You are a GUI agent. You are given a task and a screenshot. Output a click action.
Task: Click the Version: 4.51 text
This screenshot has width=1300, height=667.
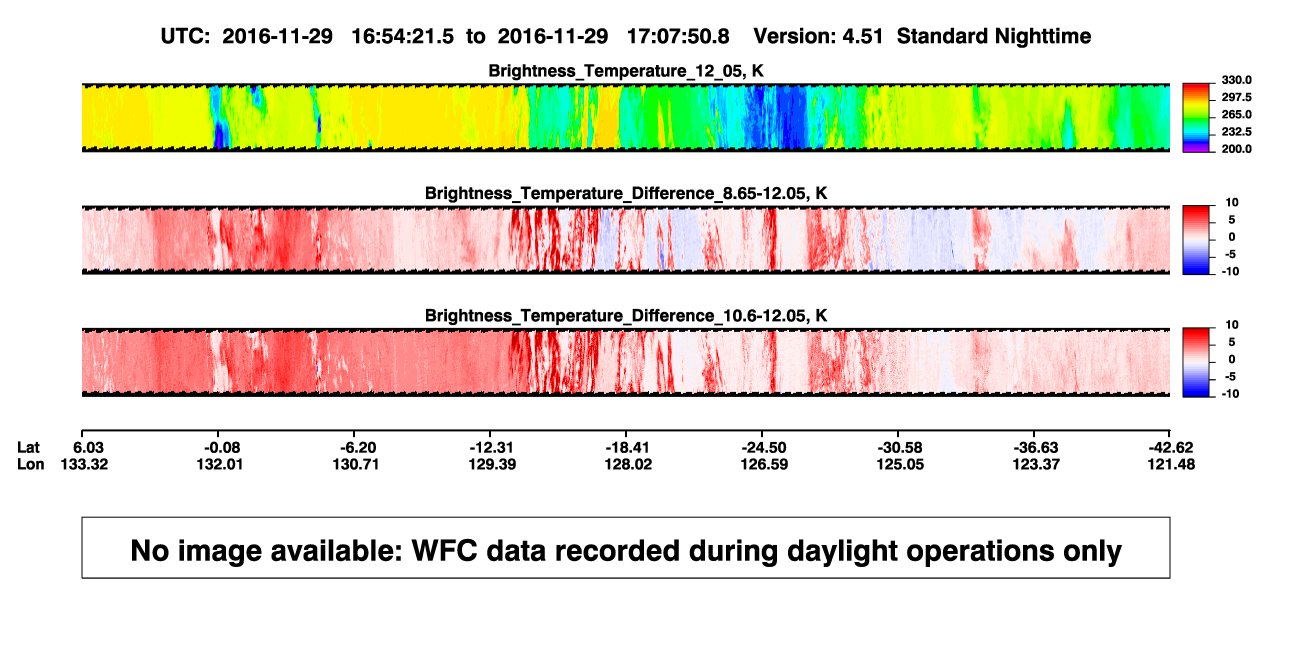820,37
